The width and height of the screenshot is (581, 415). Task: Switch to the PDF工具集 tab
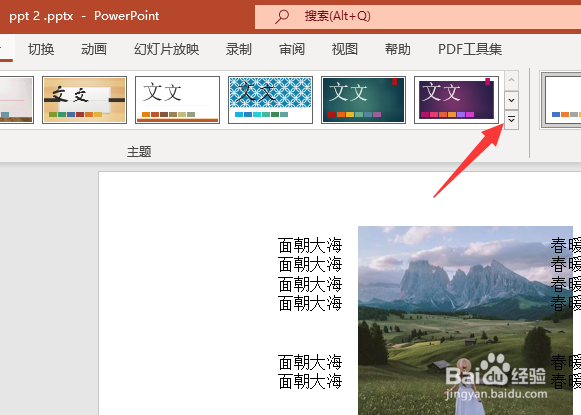click(470, 49)
